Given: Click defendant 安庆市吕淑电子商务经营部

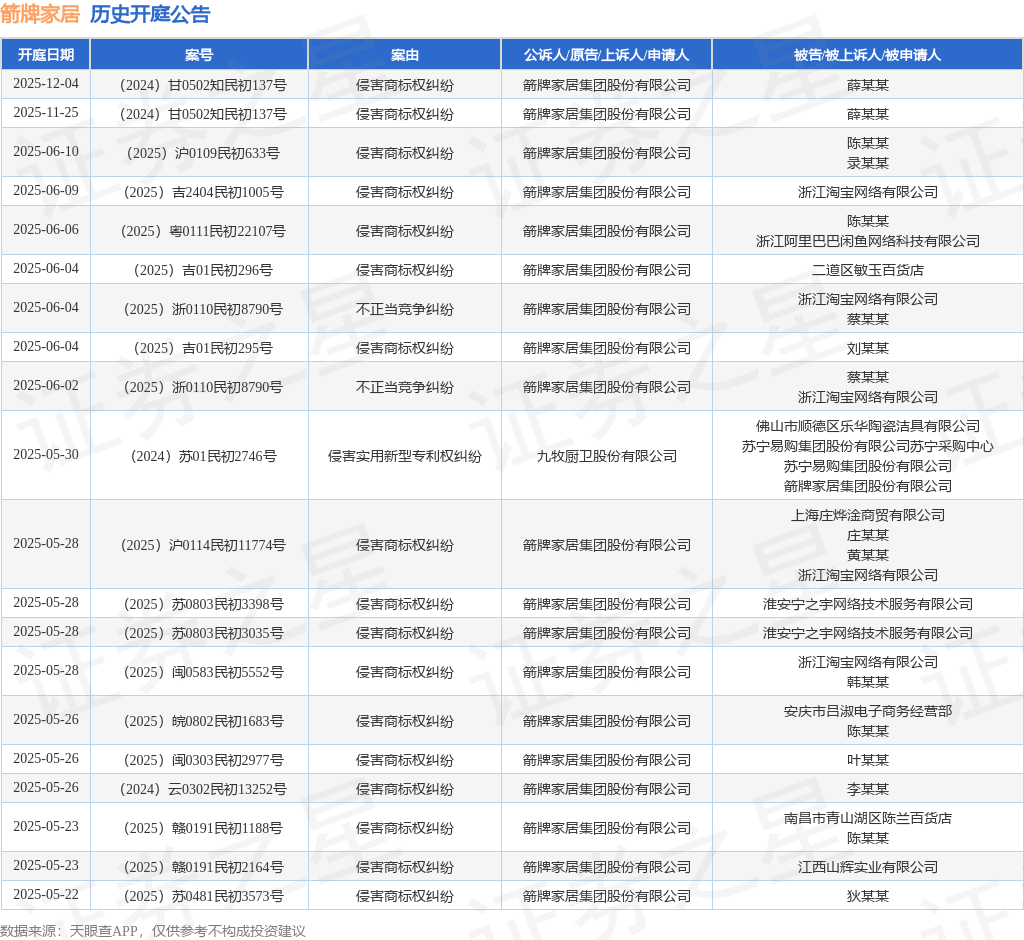Looking at the screenshot, I should [x=867, y=711].
